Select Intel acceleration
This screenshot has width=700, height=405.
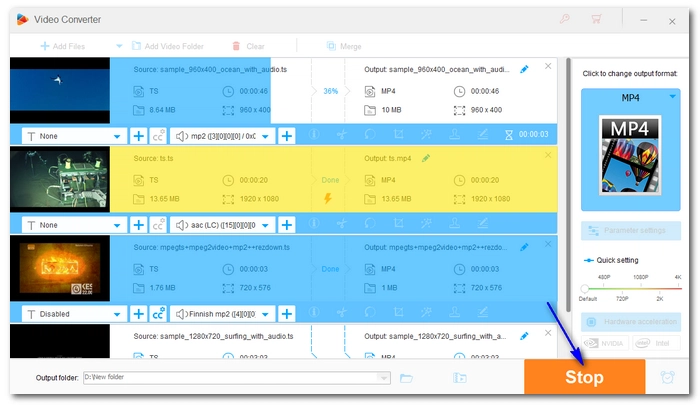pos(656,343)
